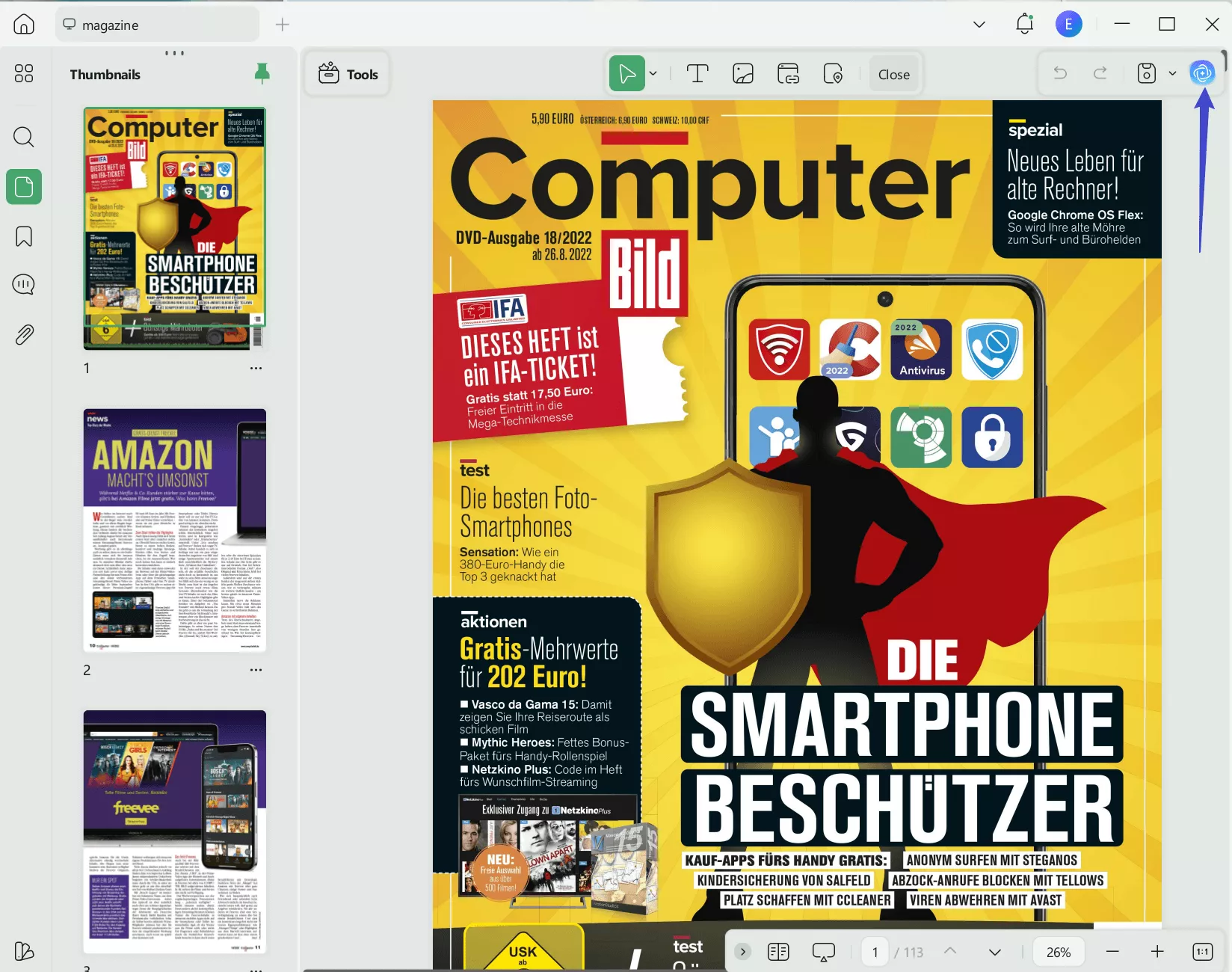Open the tab list dropdown chevron
The width and height of the screenshot is (1232, 972).
pos(979,25)
